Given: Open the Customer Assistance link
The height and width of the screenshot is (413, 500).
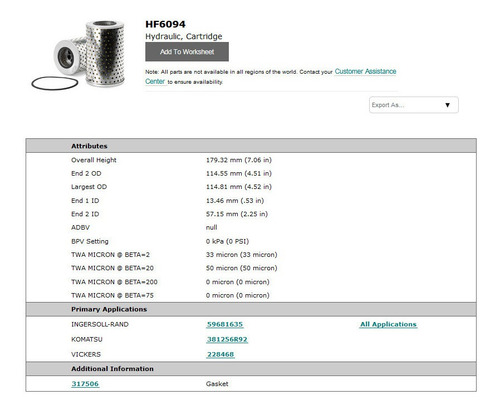Looking at the screenshot, I should [x=365, y=71].
